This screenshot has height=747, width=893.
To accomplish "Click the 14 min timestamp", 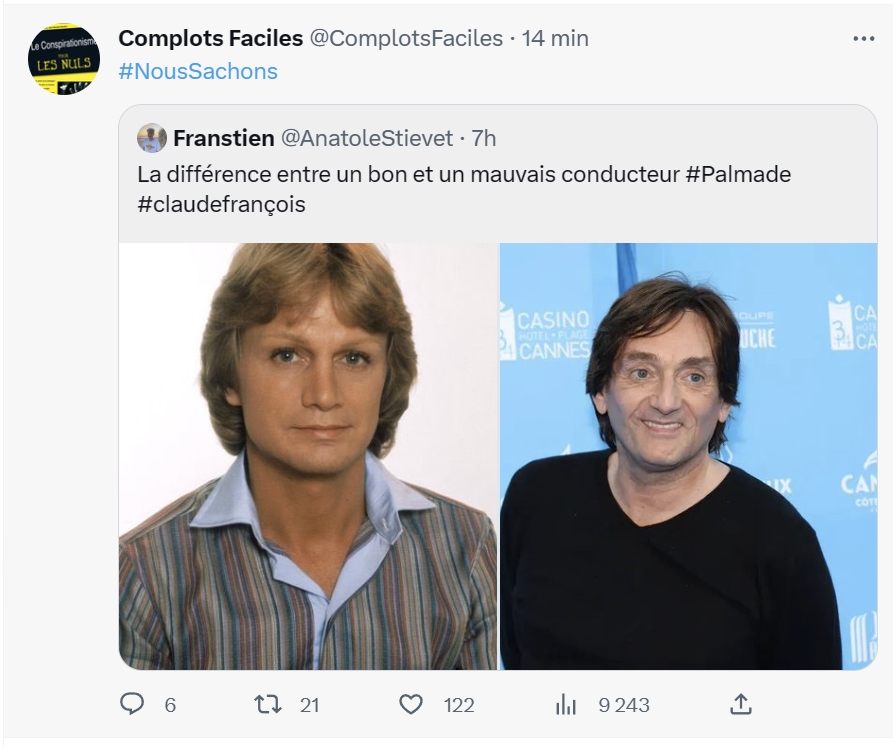I will pyautogui.click(x=555, y=38).
